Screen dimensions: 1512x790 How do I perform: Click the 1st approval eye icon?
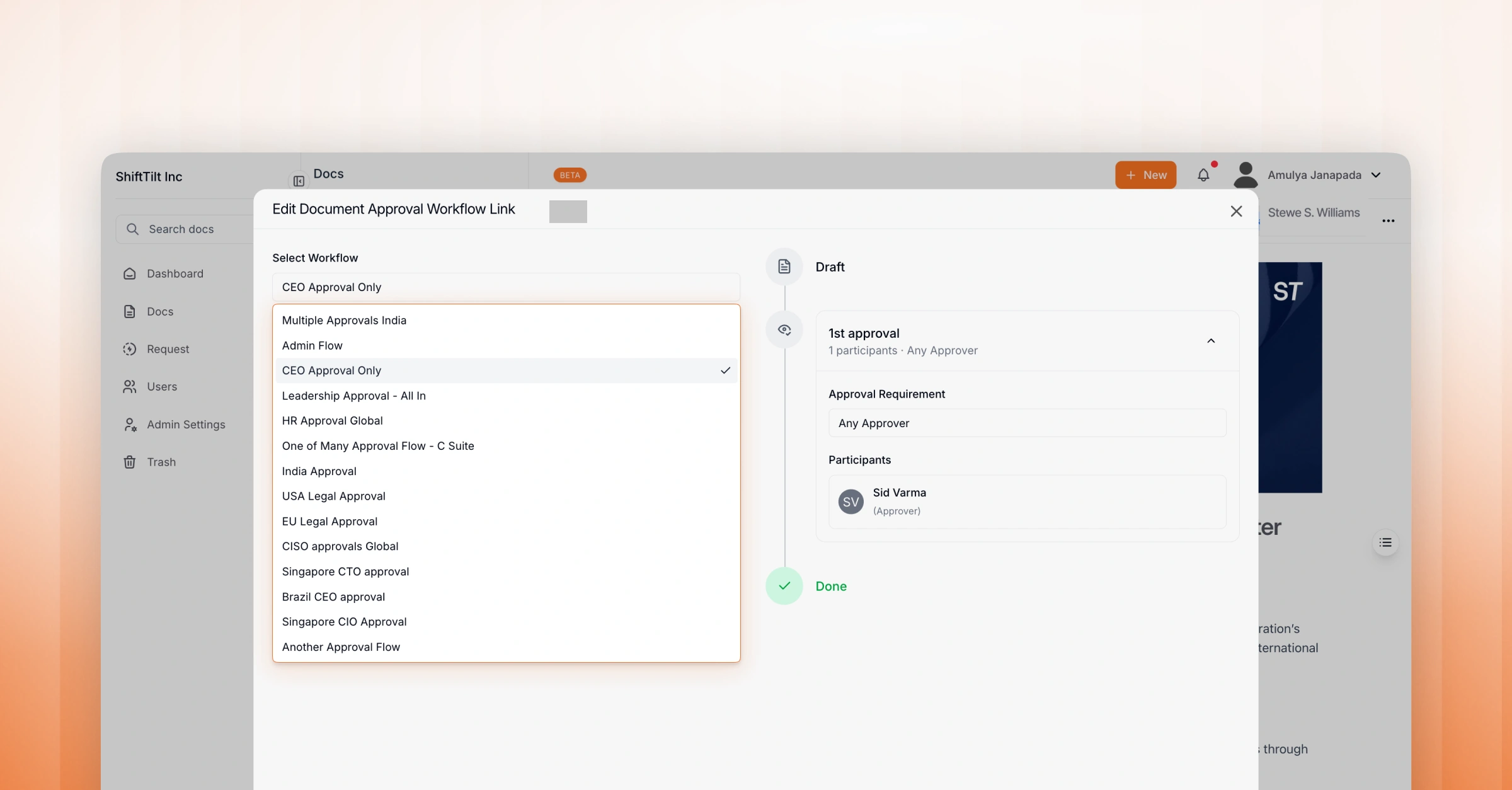[x=784, y=329]
